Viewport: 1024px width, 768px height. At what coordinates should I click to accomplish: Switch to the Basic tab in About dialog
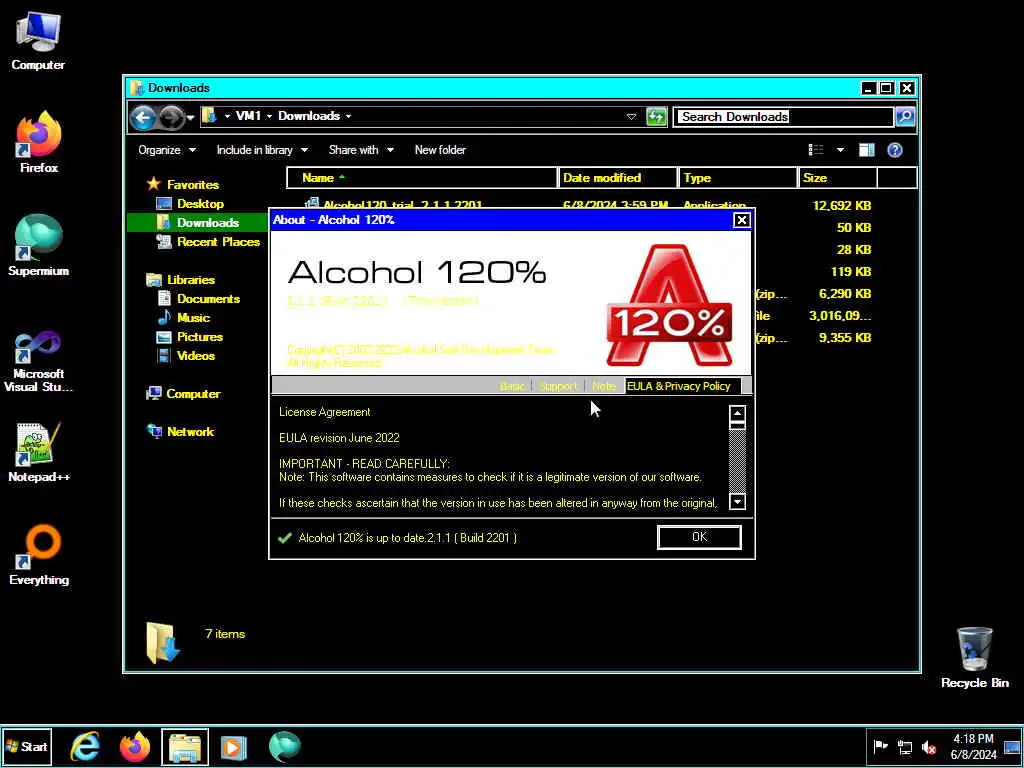click(x=512, y=386)
